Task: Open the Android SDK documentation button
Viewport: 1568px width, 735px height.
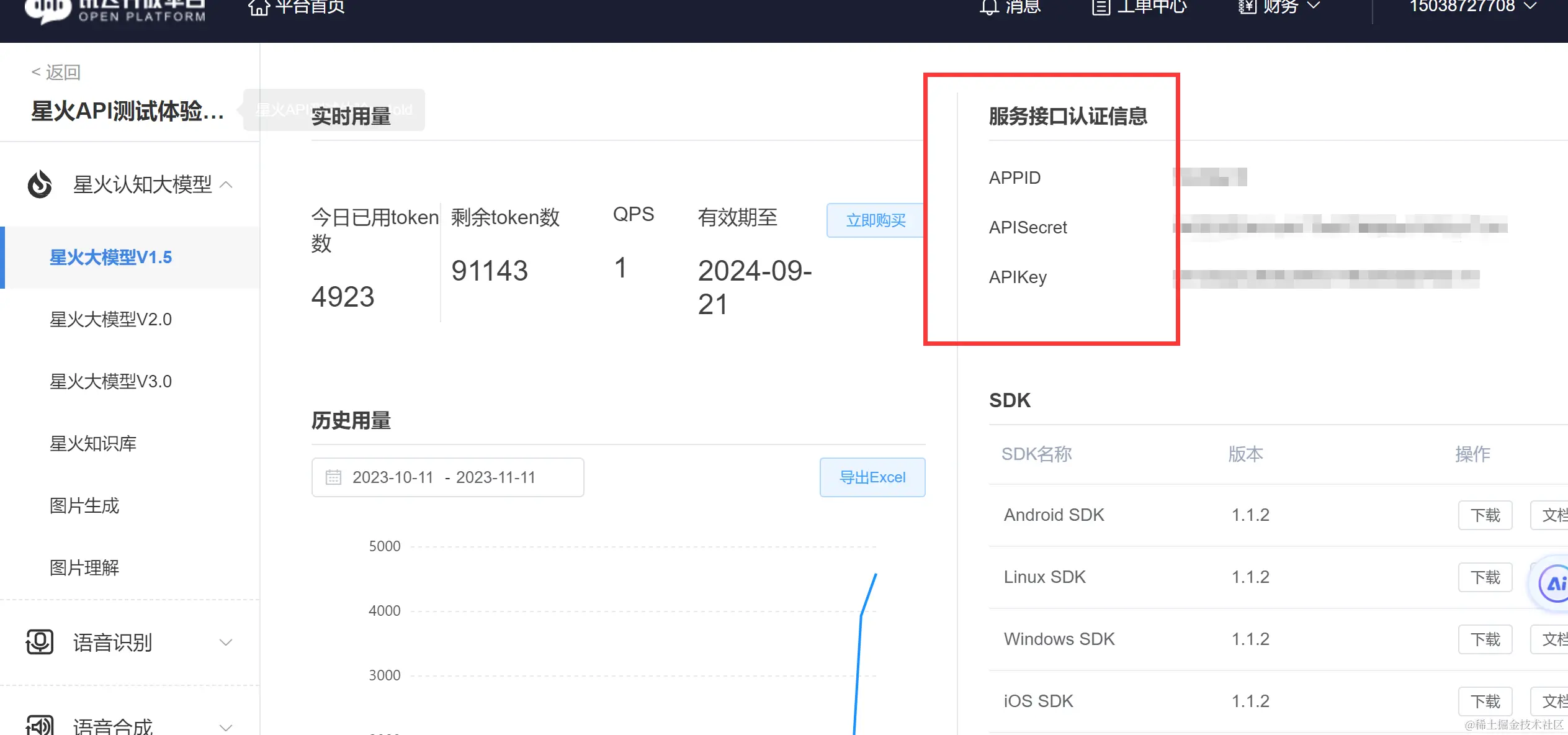Action: click(1550, 515)
